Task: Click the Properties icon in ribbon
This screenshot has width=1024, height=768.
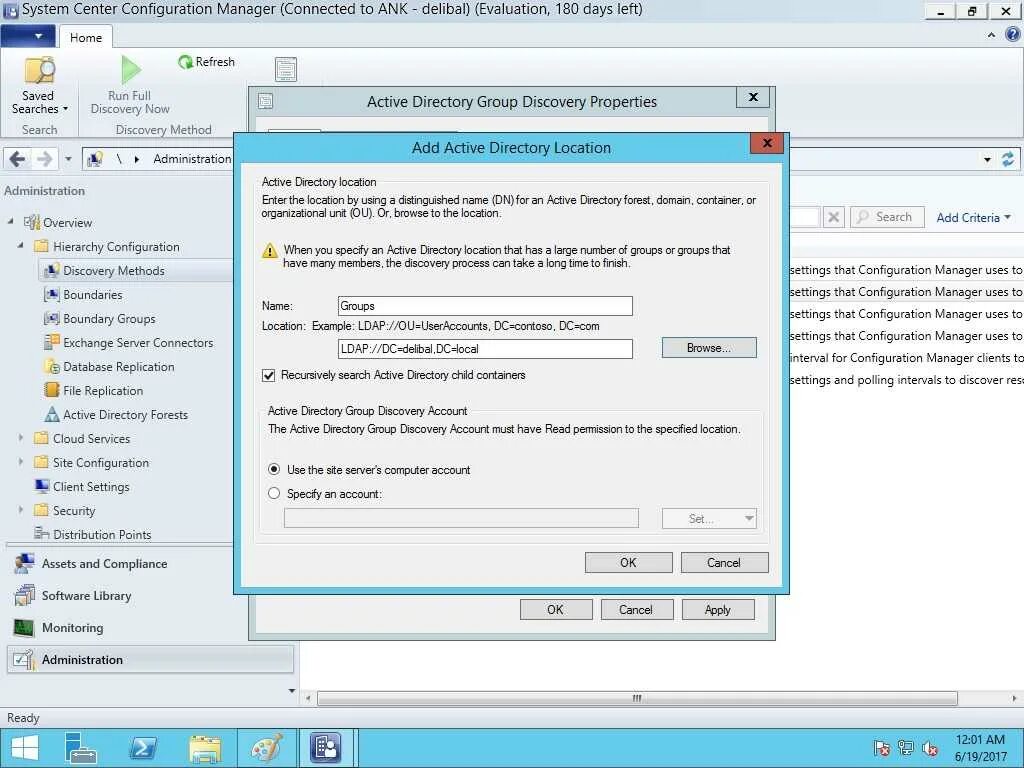Action: click(286, 69)
